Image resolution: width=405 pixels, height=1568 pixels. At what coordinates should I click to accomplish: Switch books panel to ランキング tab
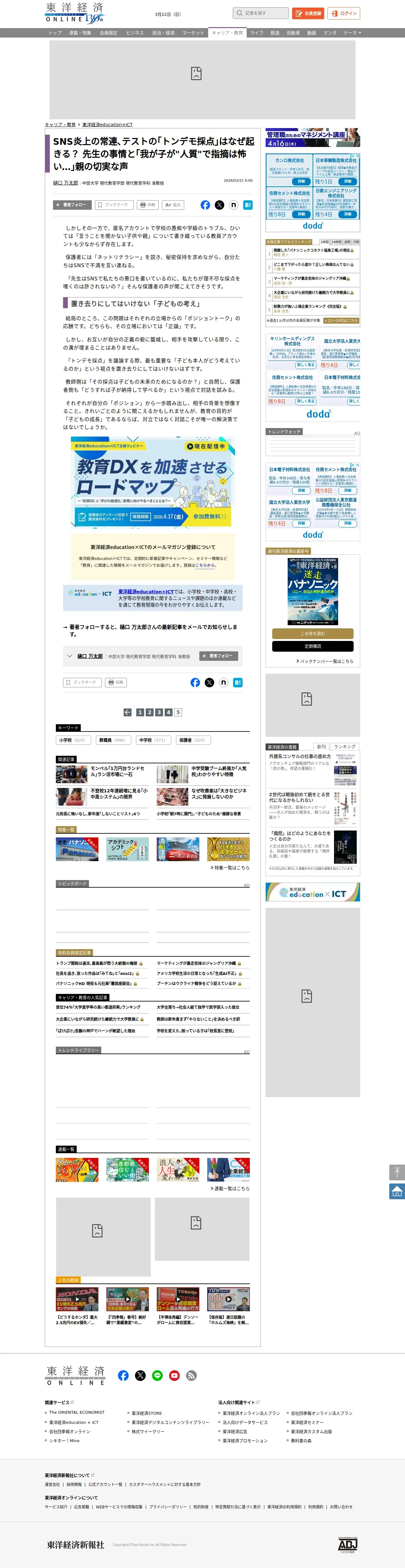[x=345, y=747]
